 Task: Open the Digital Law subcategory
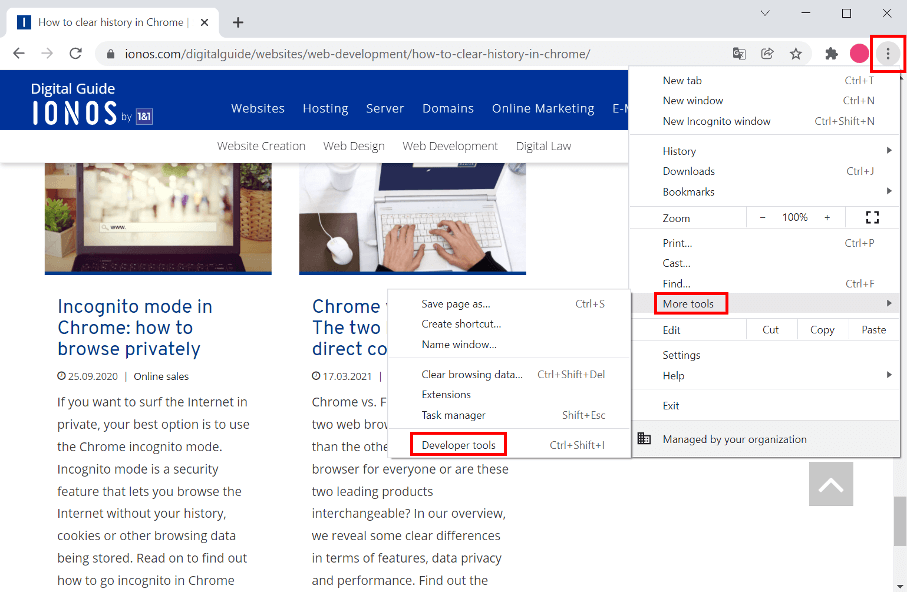point(543,147)
